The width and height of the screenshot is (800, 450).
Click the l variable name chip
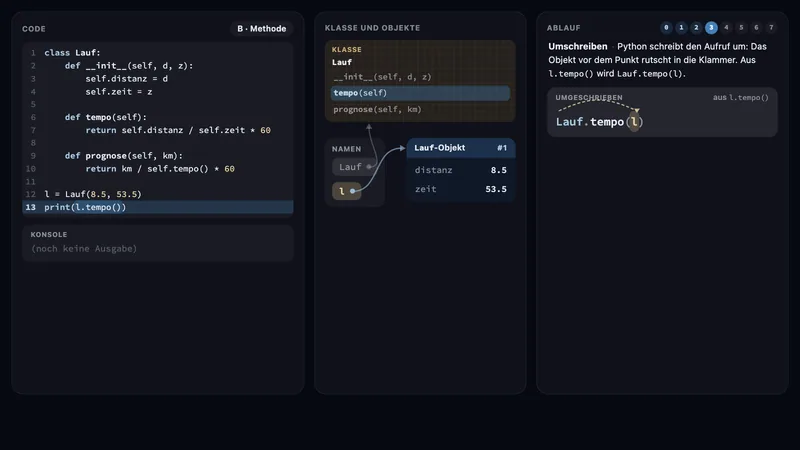[x=346, y=191]
